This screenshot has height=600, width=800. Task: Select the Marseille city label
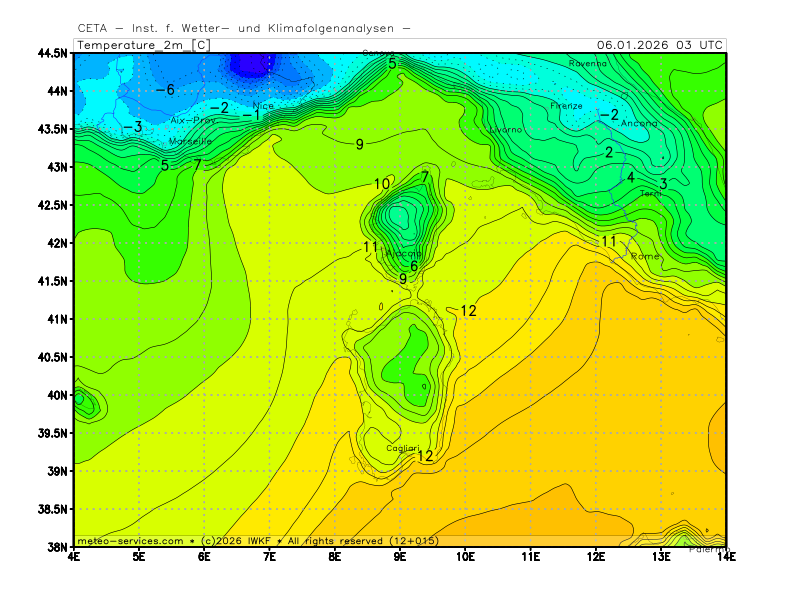click(190, 141)
